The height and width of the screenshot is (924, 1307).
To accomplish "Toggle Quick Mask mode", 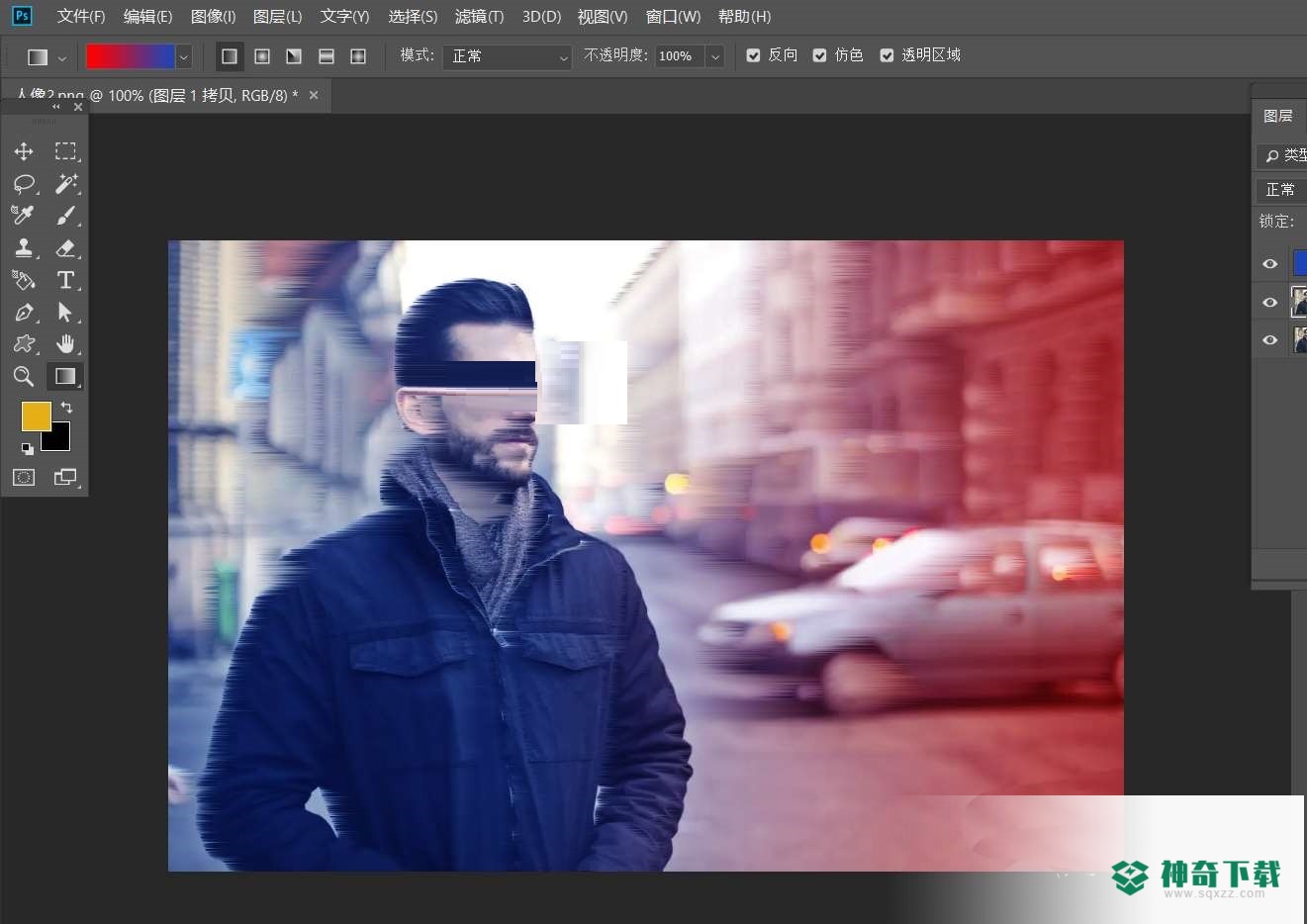I will pos(24,477).
